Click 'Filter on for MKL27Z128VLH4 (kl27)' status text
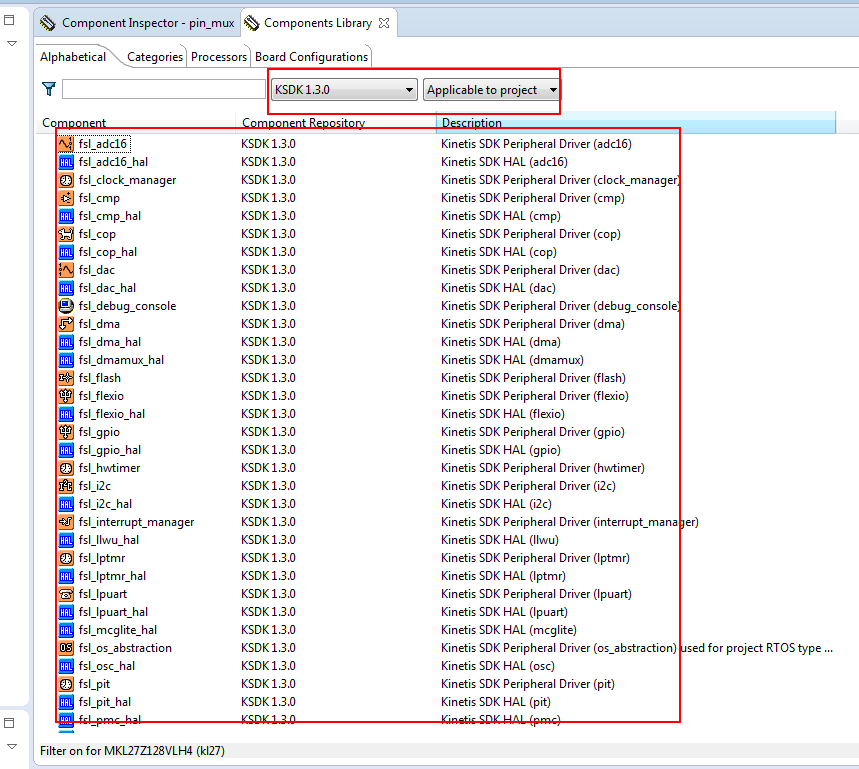 [132, 751]
